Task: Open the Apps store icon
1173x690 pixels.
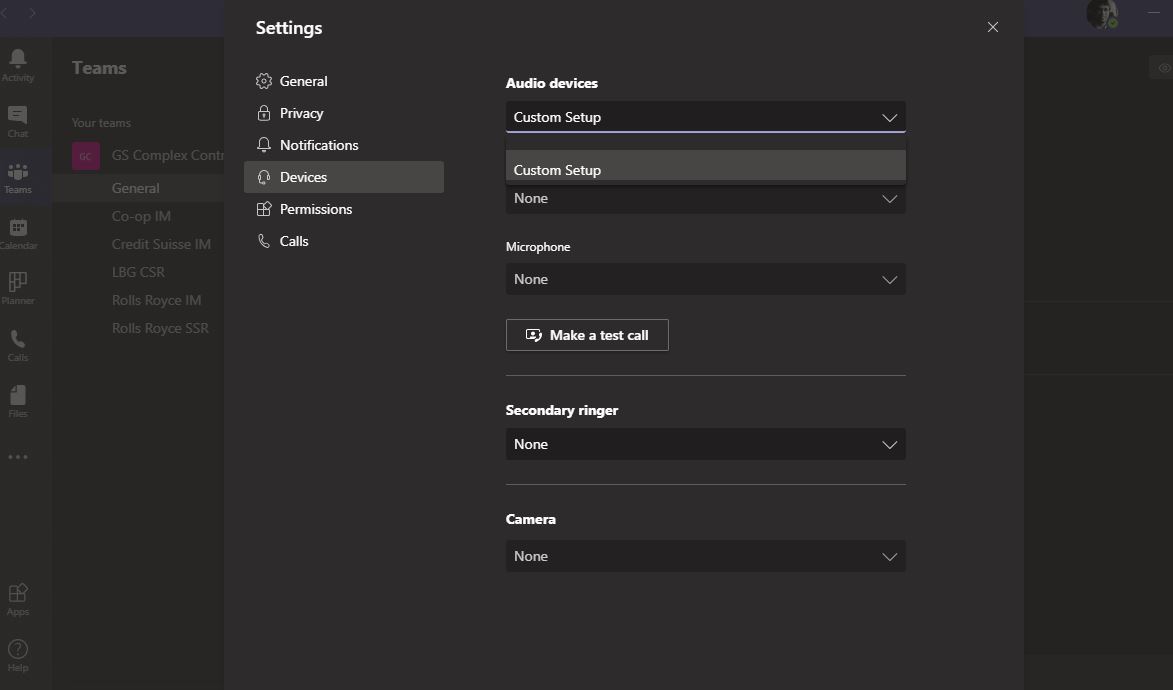Action: point(18,598)
